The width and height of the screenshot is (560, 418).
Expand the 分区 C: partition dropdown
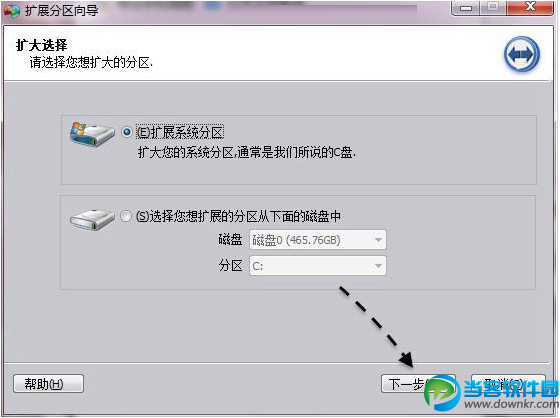(x=318, y=266)
